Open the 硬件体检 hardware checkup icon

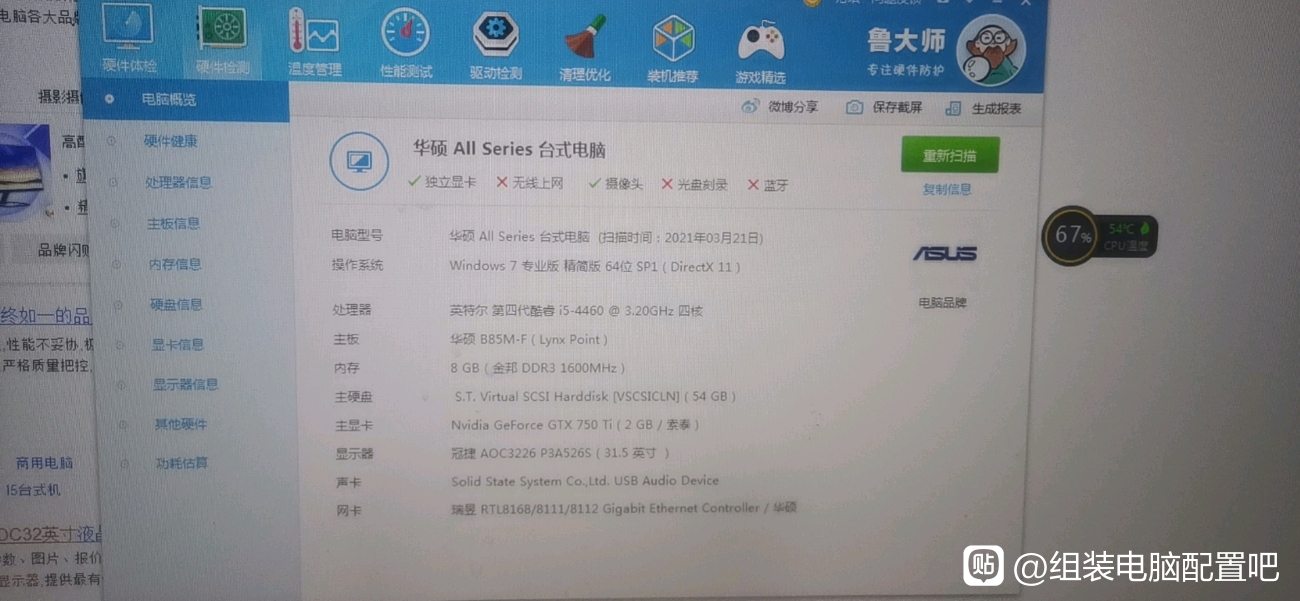tap(129, 39)
